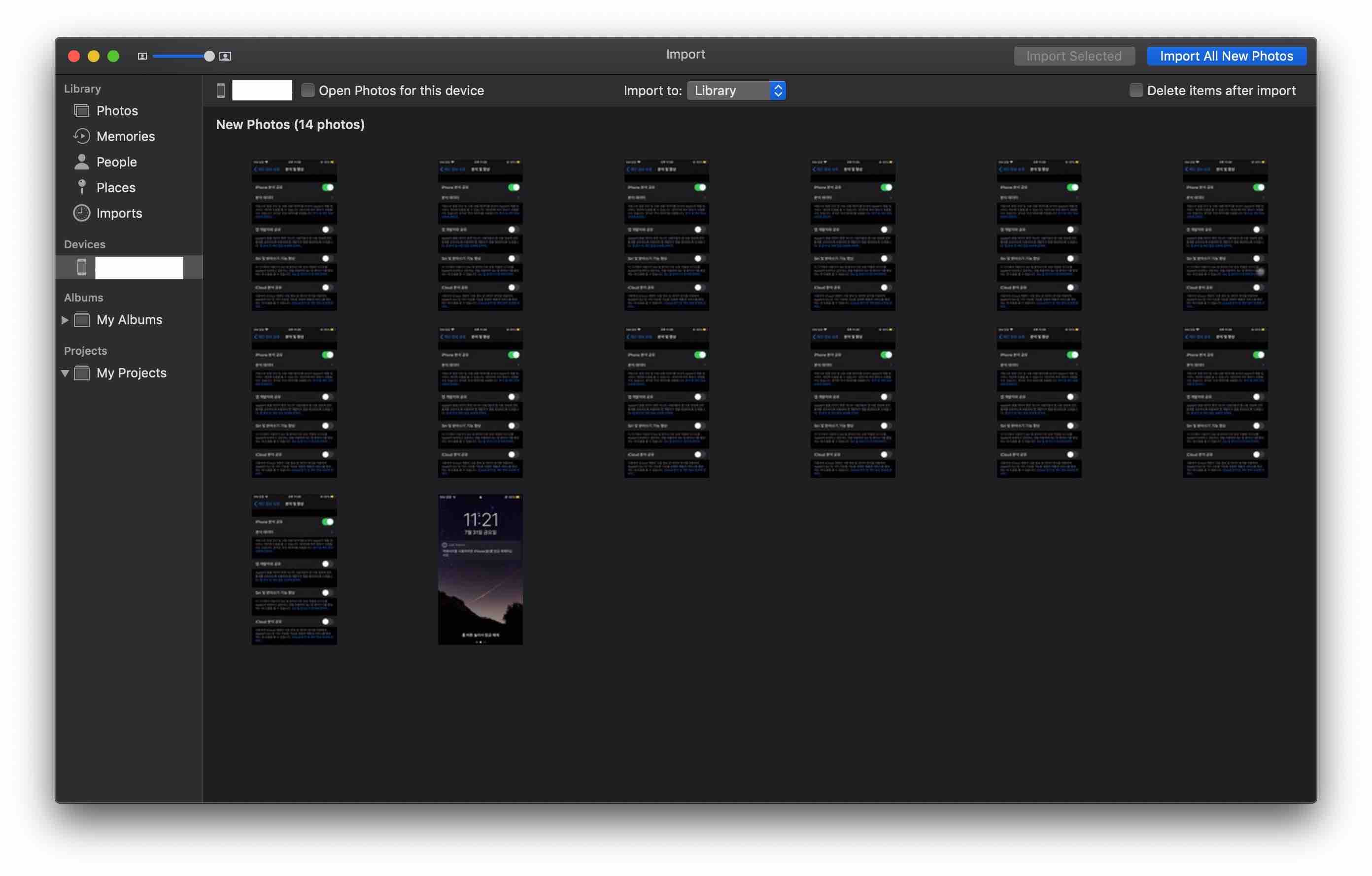Adjust the thumbnail zoom slider knob
This screenshot has height=876, width=1372.
[209, 56]
